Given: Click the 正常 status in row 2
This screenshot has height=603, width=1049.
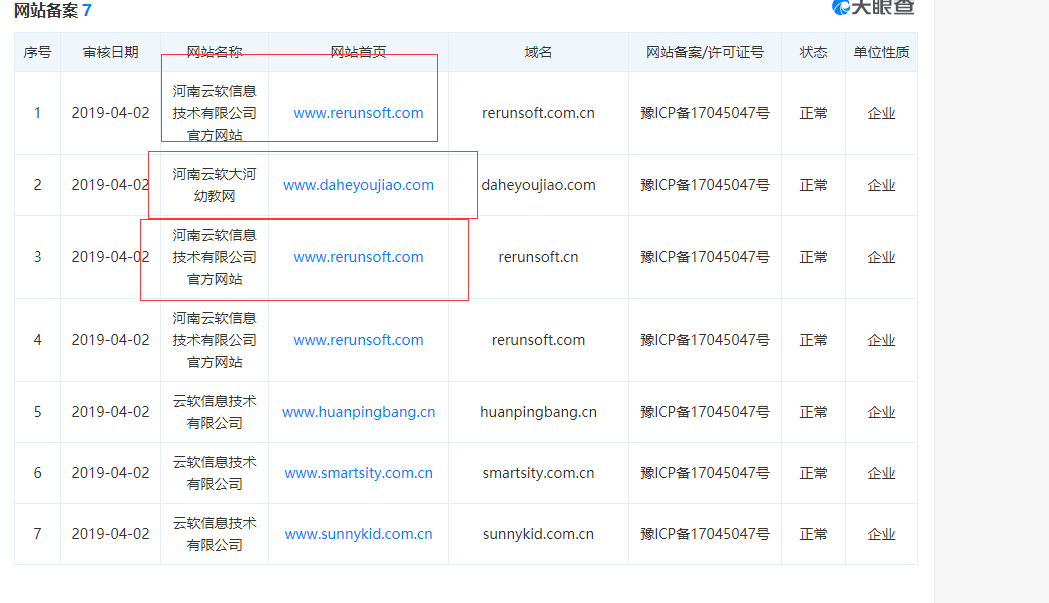Looking at the screenshot, I should 813,185.
